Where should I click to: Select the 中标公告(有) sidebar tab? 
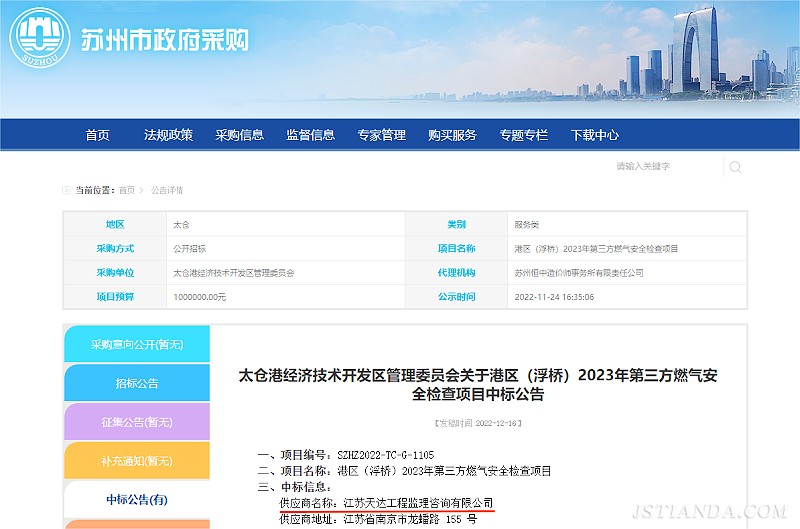[x=137, y=500]
